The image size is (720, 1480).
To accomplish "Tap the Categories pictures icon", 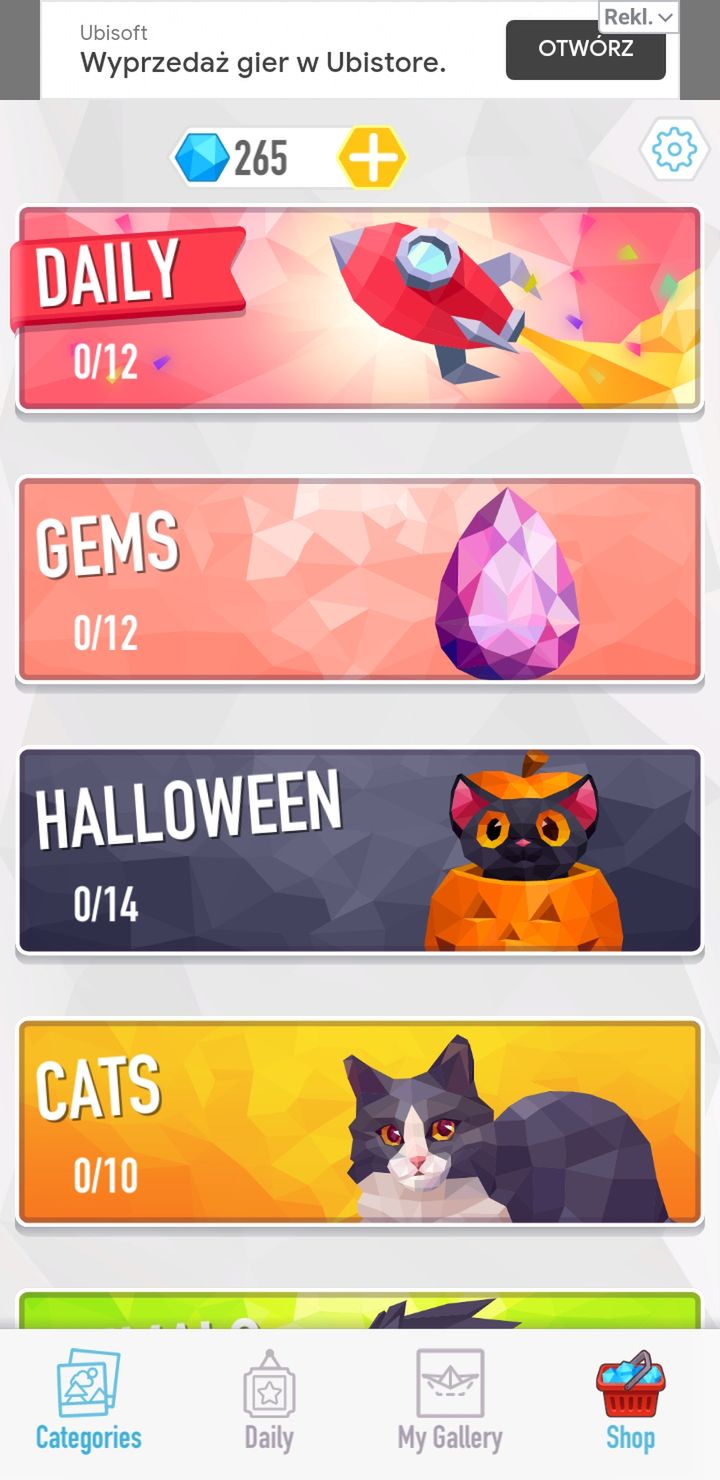I will point(89,1383).
